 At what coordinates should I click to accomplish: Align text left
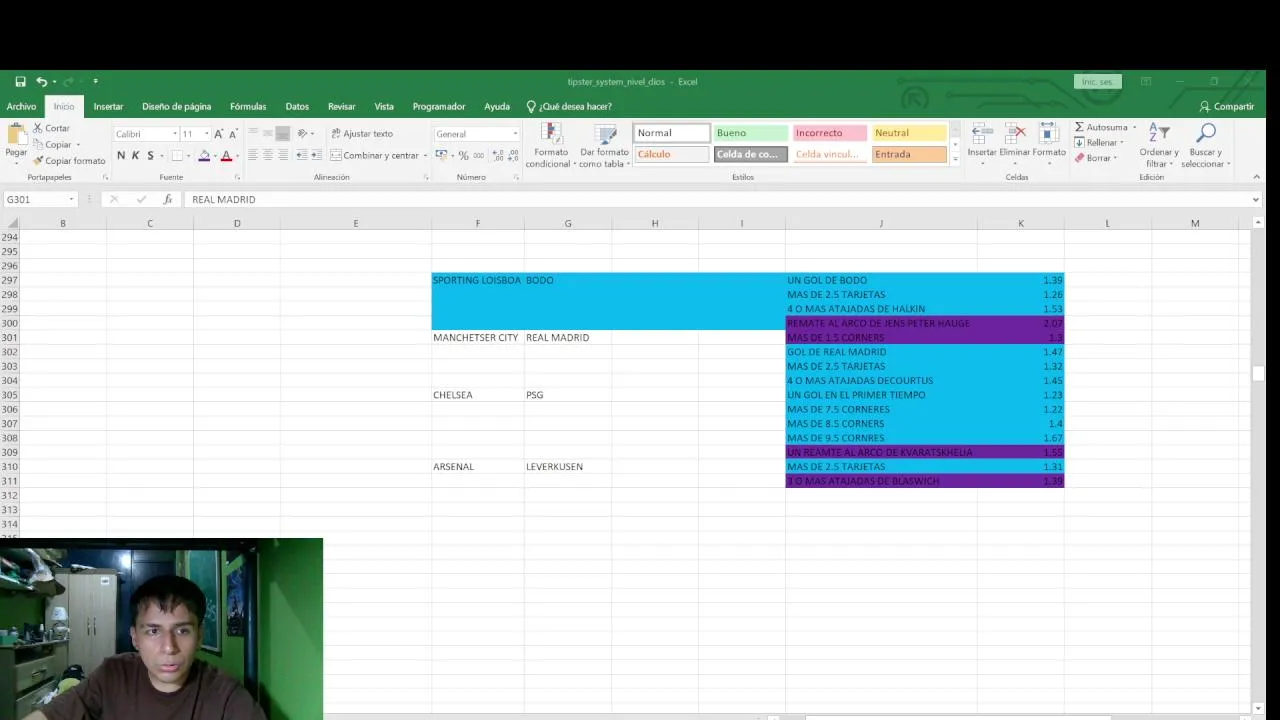coord(253,155)
